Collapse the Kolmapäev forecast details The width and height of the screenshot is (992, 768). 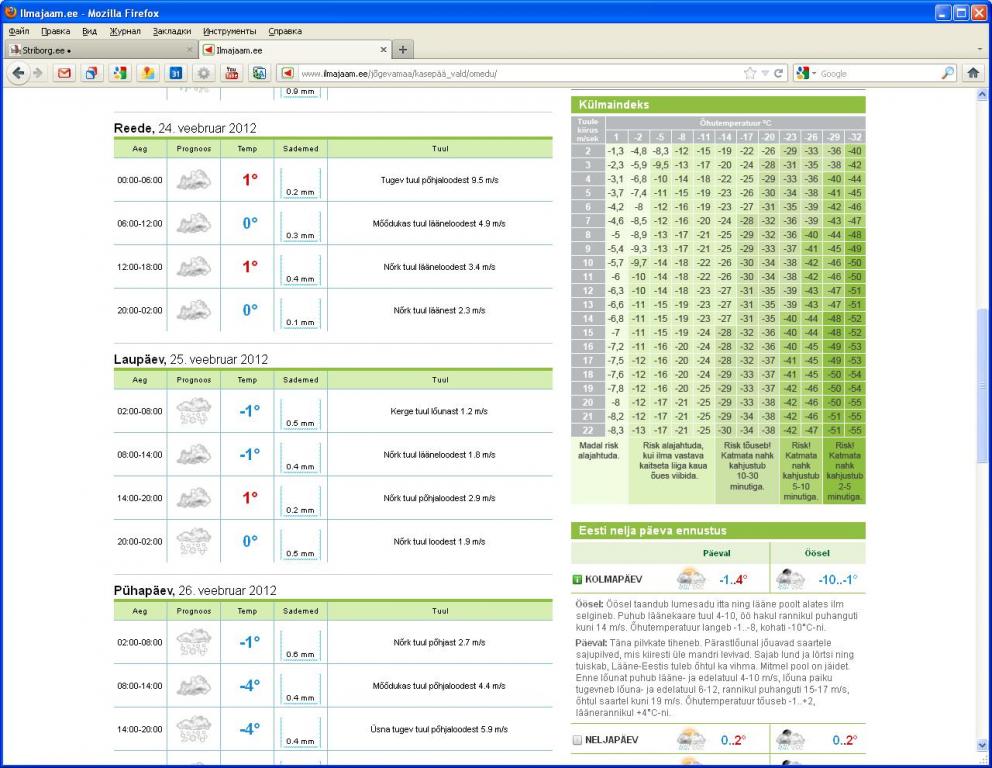(577, 579)
